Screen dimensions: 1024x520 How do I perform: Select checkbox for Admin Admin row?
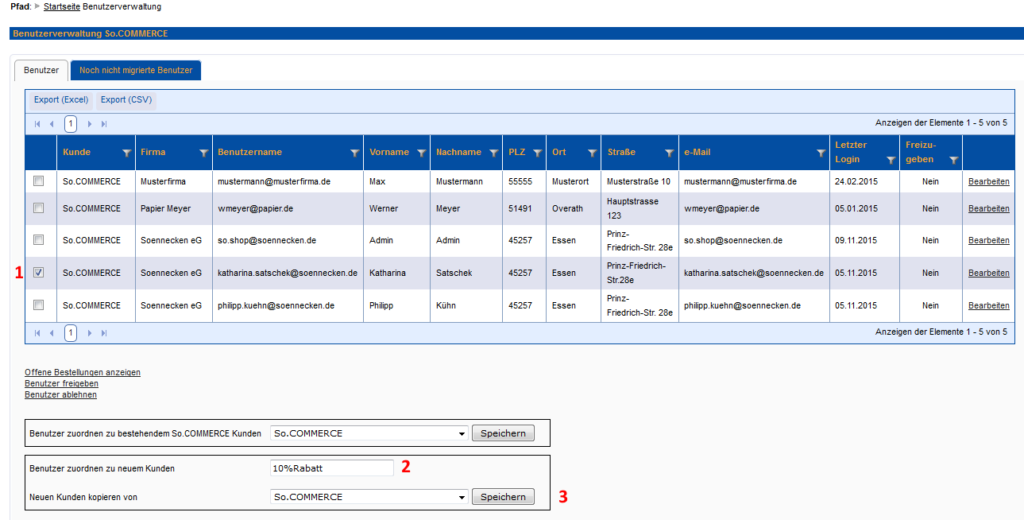39,240
